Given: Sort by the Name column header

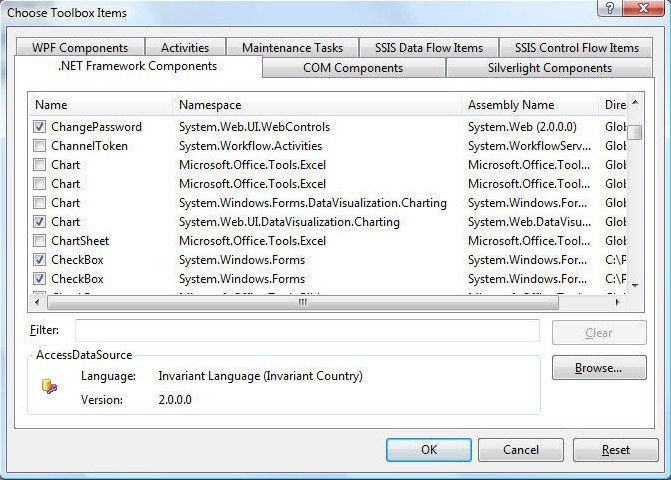Looking at the screenshot, I should pos(101,105).
